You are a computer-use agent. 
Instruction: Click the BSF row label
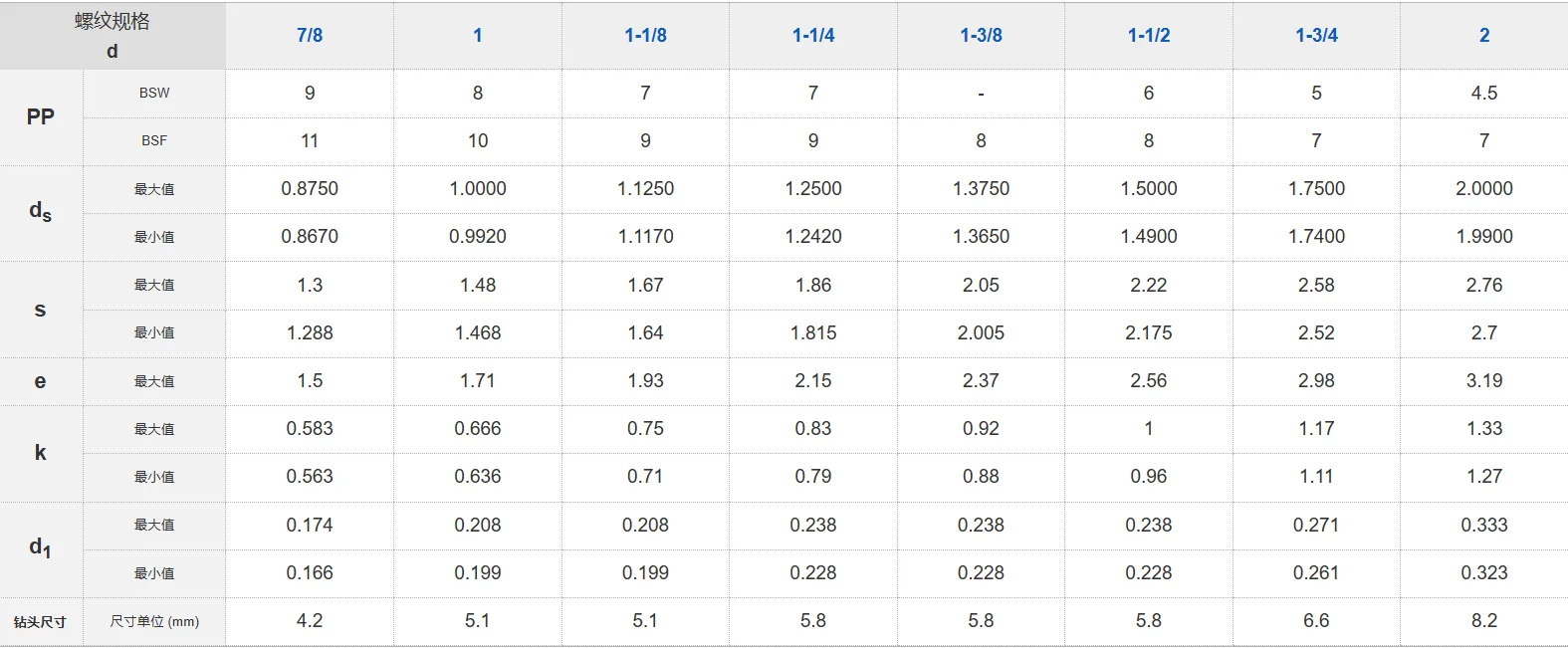[154, 140]
